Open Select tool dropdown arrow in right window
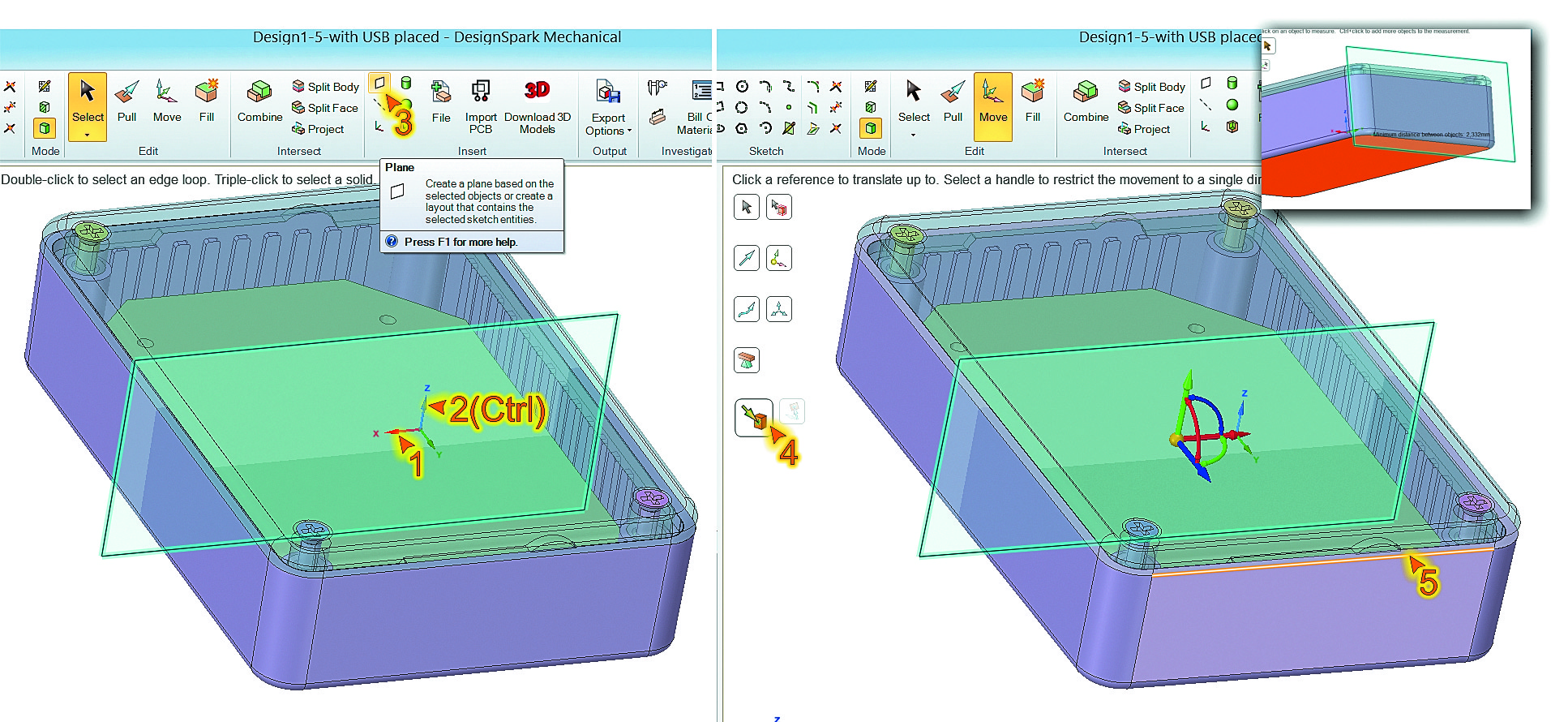The image size is (1568, 722). 913,135
